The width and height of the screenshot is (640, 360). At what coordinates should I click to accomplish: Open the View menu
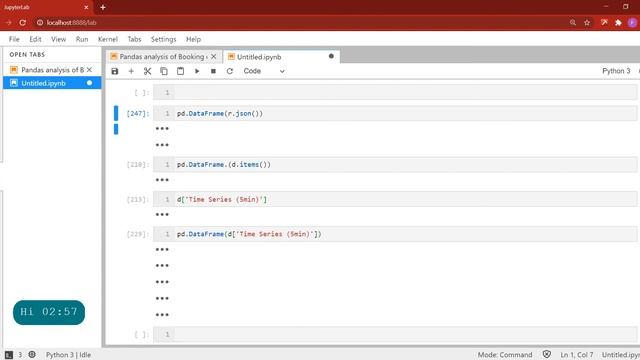click(x=58, y=39)
